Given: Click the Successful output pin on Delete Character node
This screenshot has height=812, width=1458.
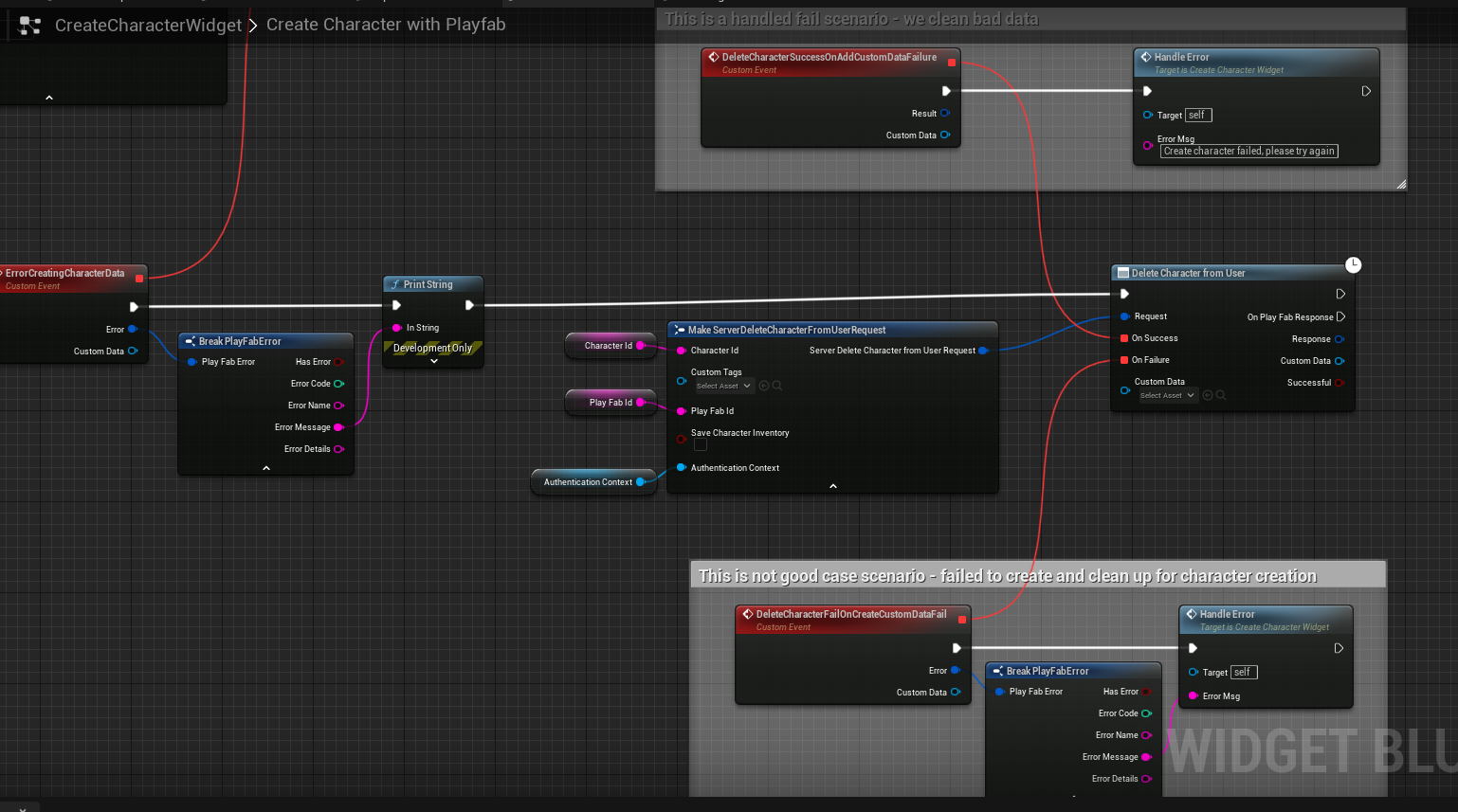Looking at the screenshot, I should (1340, 383).
